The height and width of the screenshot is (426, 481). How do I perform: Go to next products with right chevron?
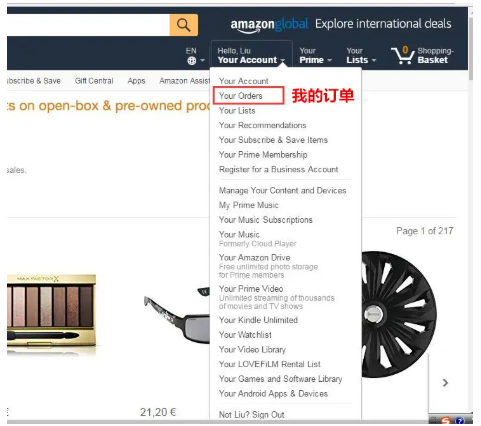[445, 383]
